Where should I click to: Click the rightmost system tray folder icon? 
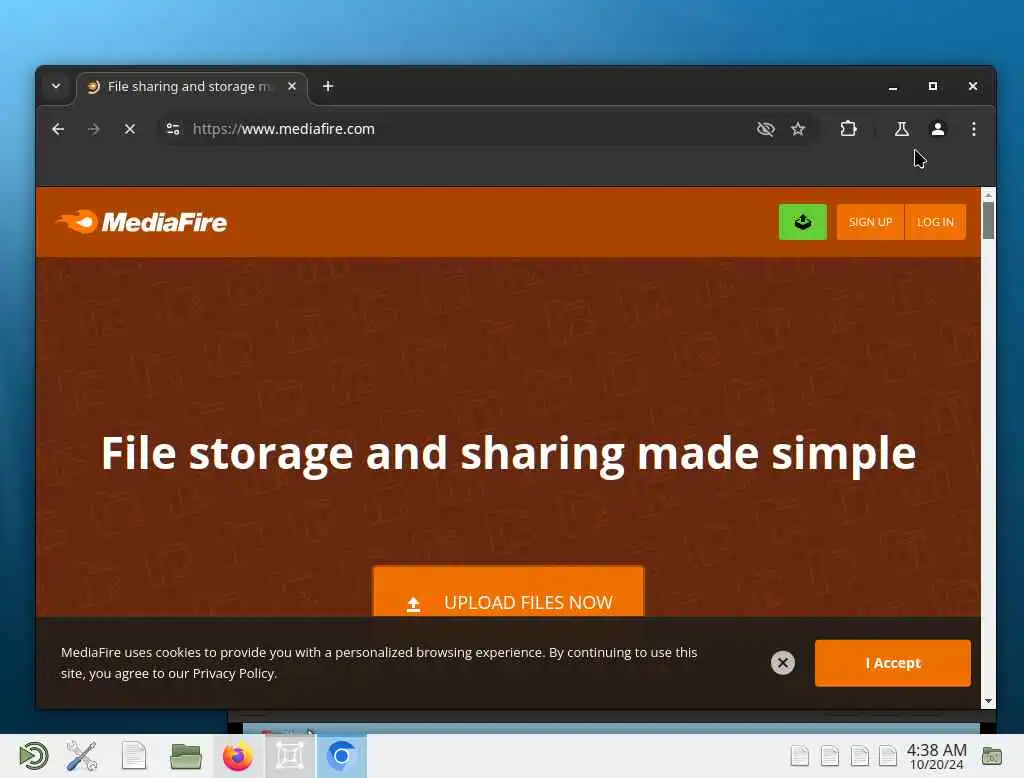pos(992,756)
